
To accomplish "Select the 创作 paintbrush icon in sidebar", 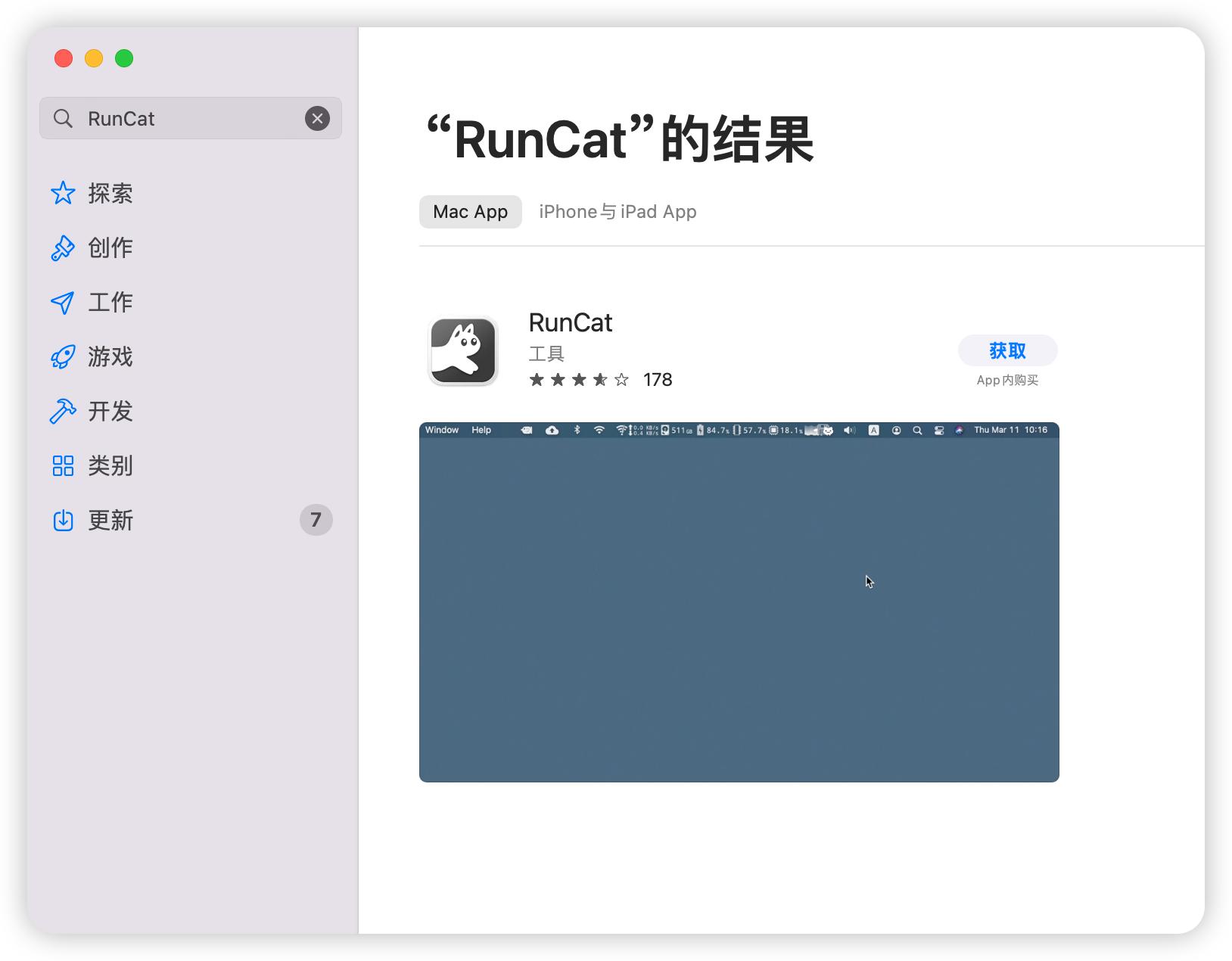I will [x=63, y=247].
